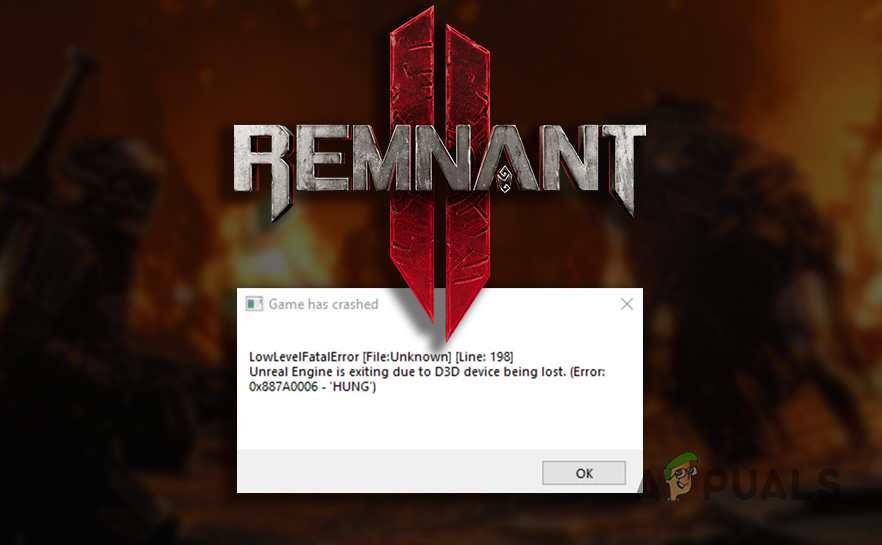This screenshot has width=882, height=545.
Task: Select the LowLevelFatalError line of text
Action: pyautogui.click(x=381, y=357)
